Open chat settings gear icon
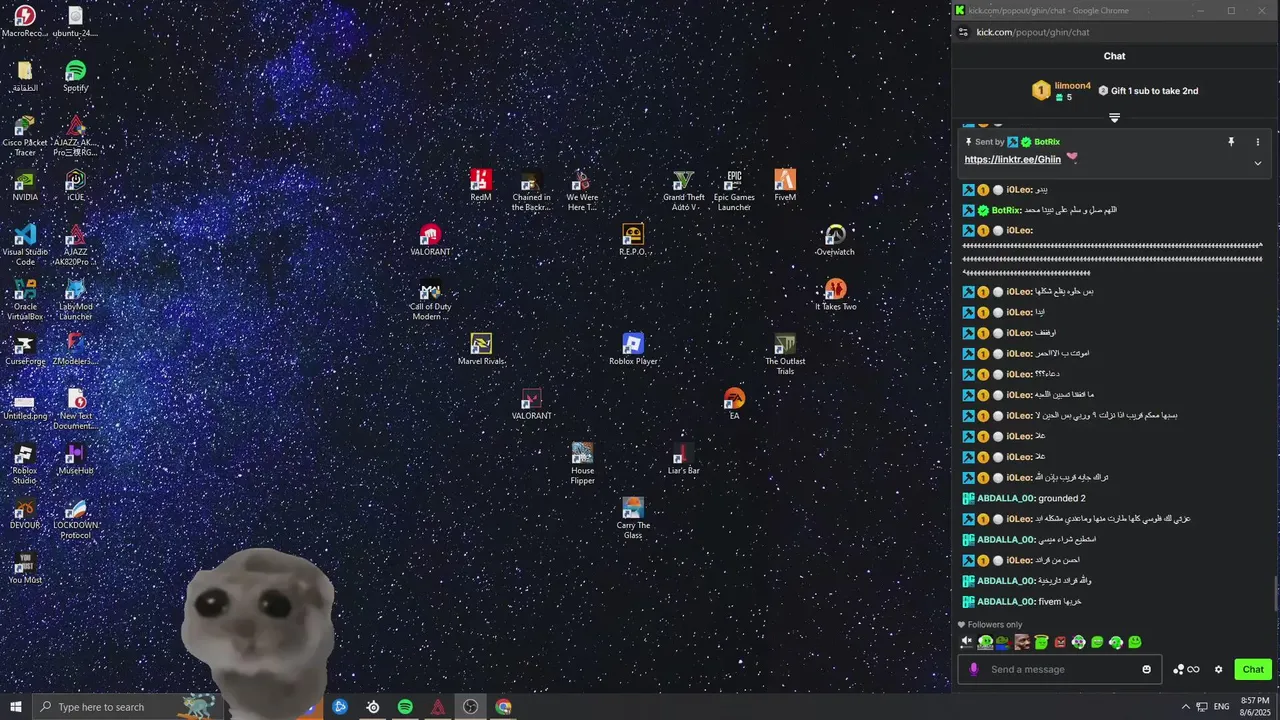Image resolution: width=1280 pixels, height=720 pixels. (x=1218, y=669)
